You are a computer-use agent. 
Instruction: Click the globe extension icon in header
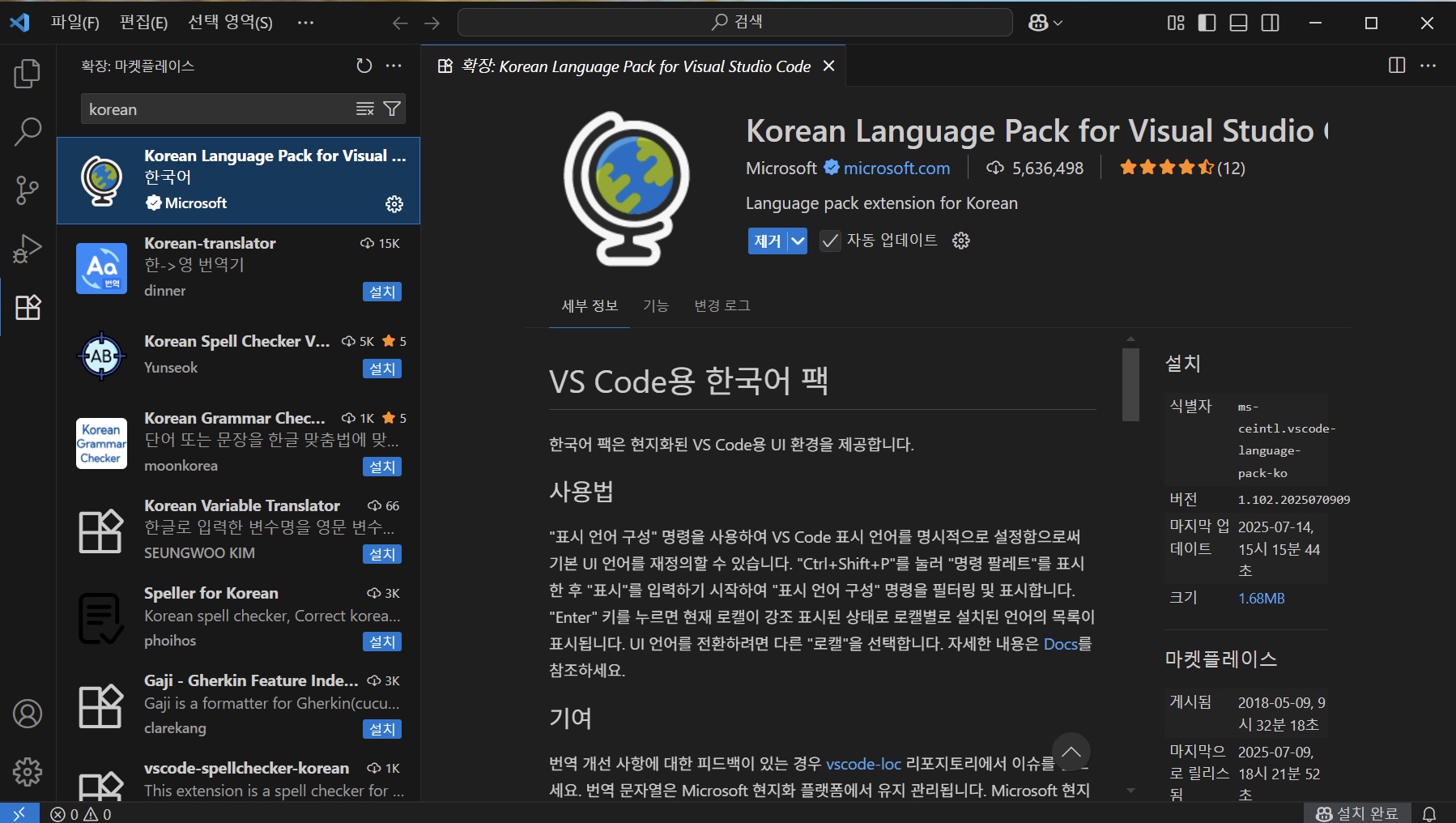(627, 188)
